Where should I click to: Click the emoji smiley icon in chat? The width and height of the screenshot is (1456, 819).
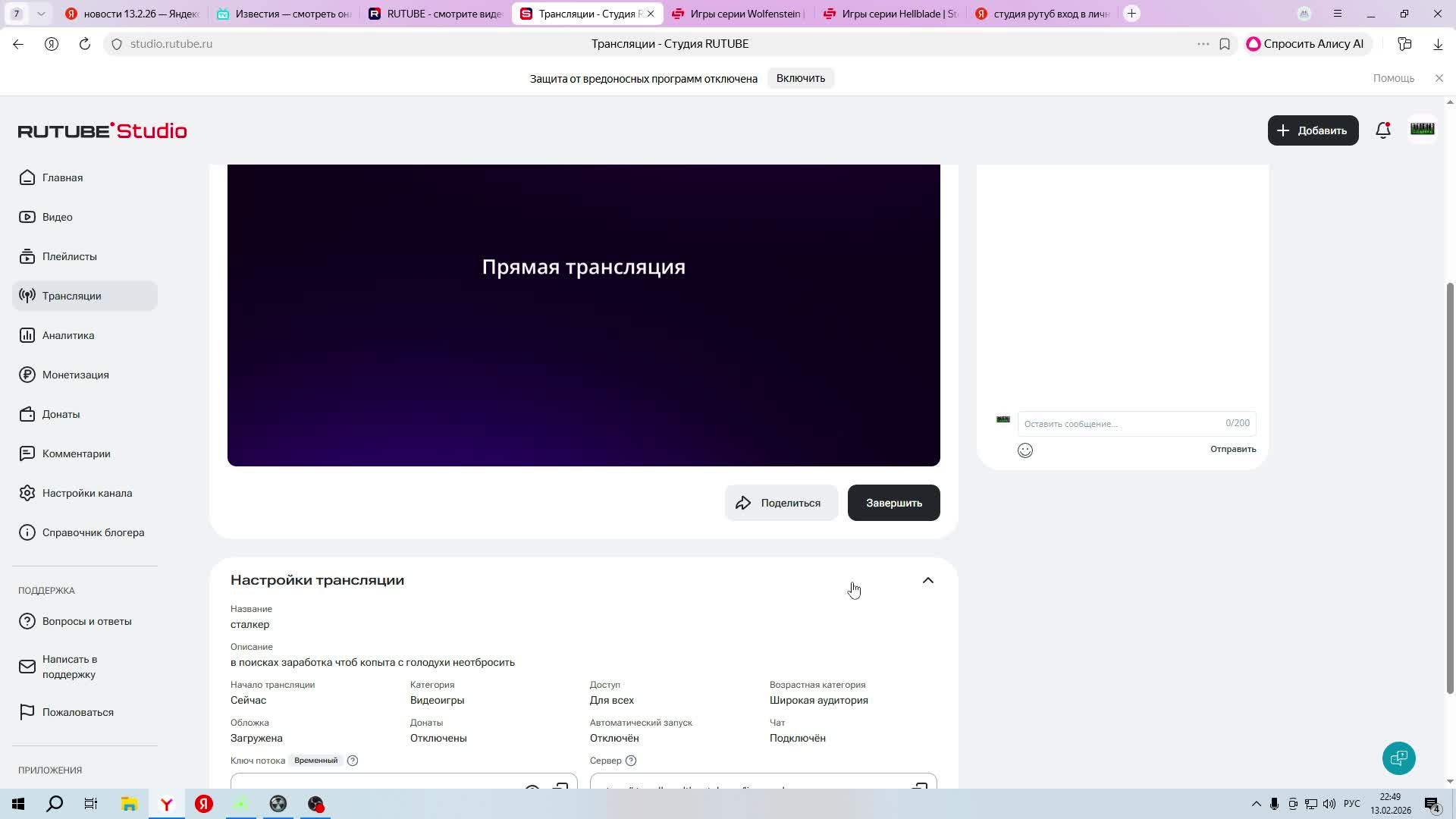1025,450
